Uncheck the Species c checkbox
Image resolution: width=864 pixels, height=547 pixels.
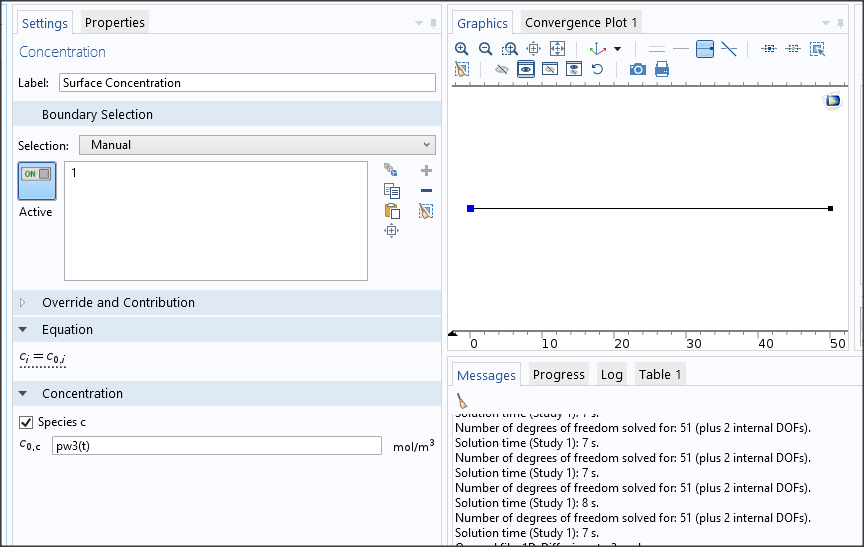coord(27,422)
